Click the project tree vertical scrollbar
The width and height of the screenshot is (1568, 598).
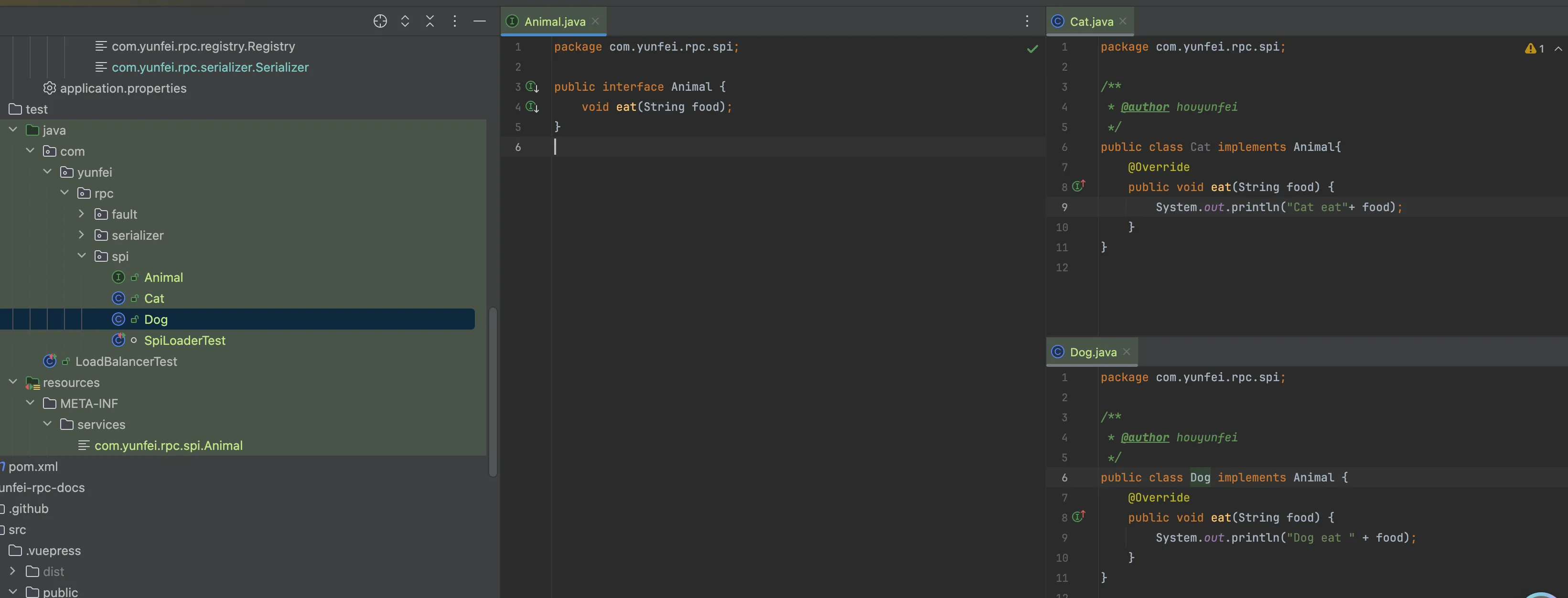(x=493, y=393)
